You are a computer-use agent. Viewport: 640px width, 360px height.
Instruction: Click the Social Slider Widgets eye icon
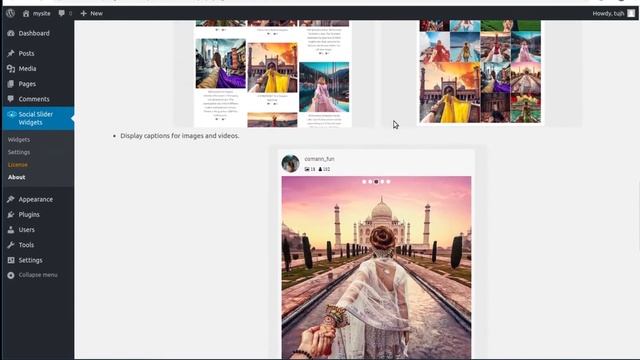click(x=11, y=114)
